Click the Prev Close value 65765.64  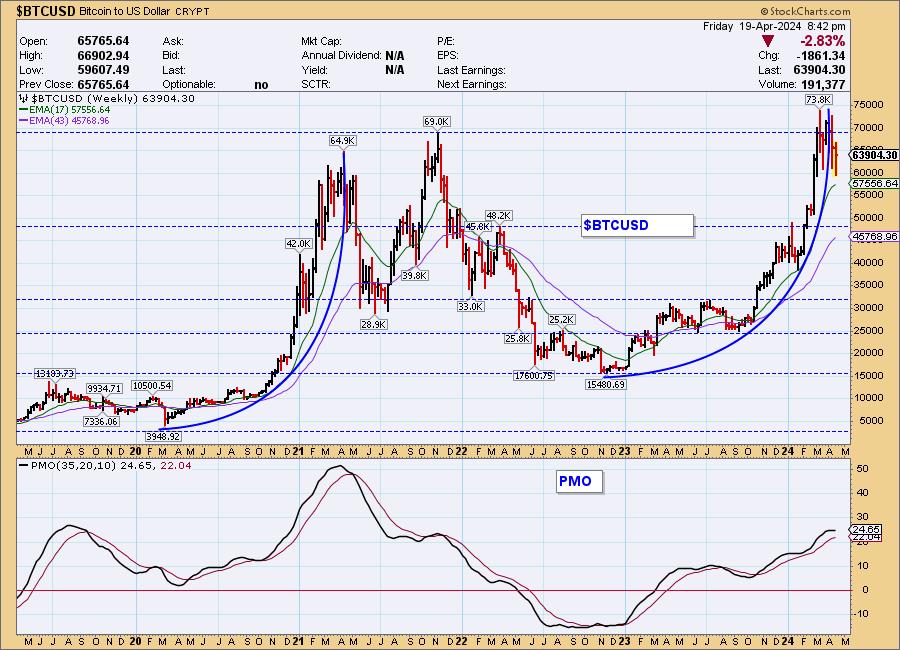pos(103,84)
